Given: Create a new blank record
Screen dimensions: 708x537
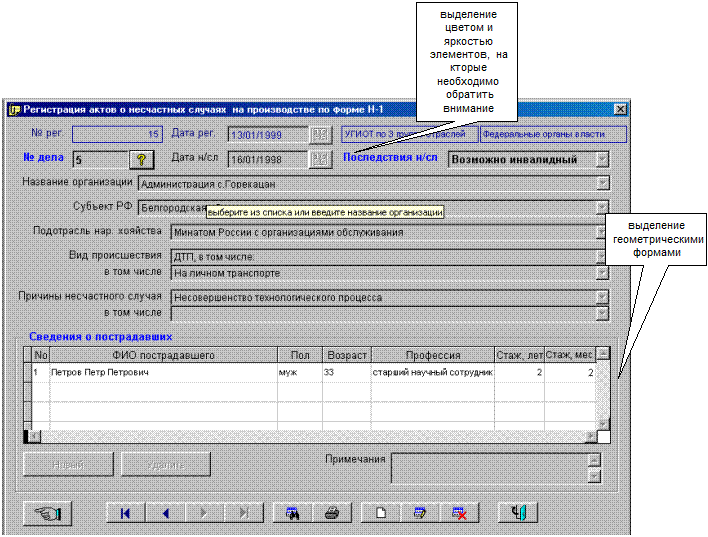Looking at the screenshot, I should (380, 512).
